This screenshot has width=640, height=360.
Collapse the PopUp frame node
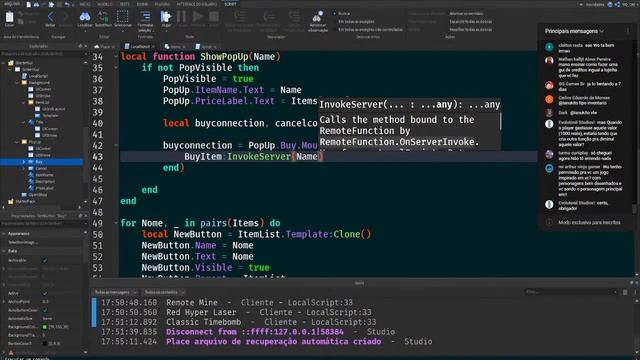click(17, 142)
